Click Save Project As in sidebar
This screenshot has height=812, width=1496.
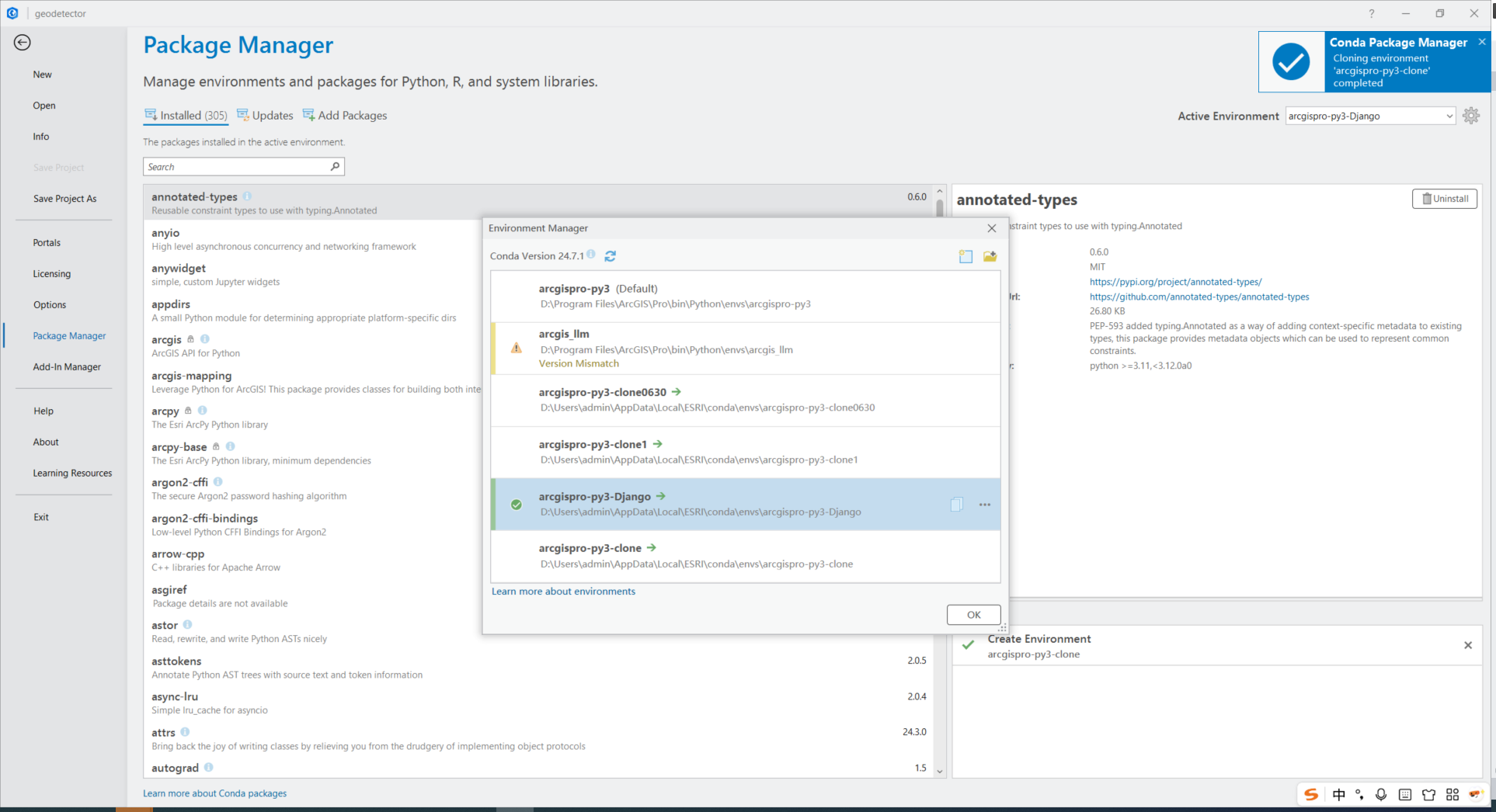coord(65,199)
